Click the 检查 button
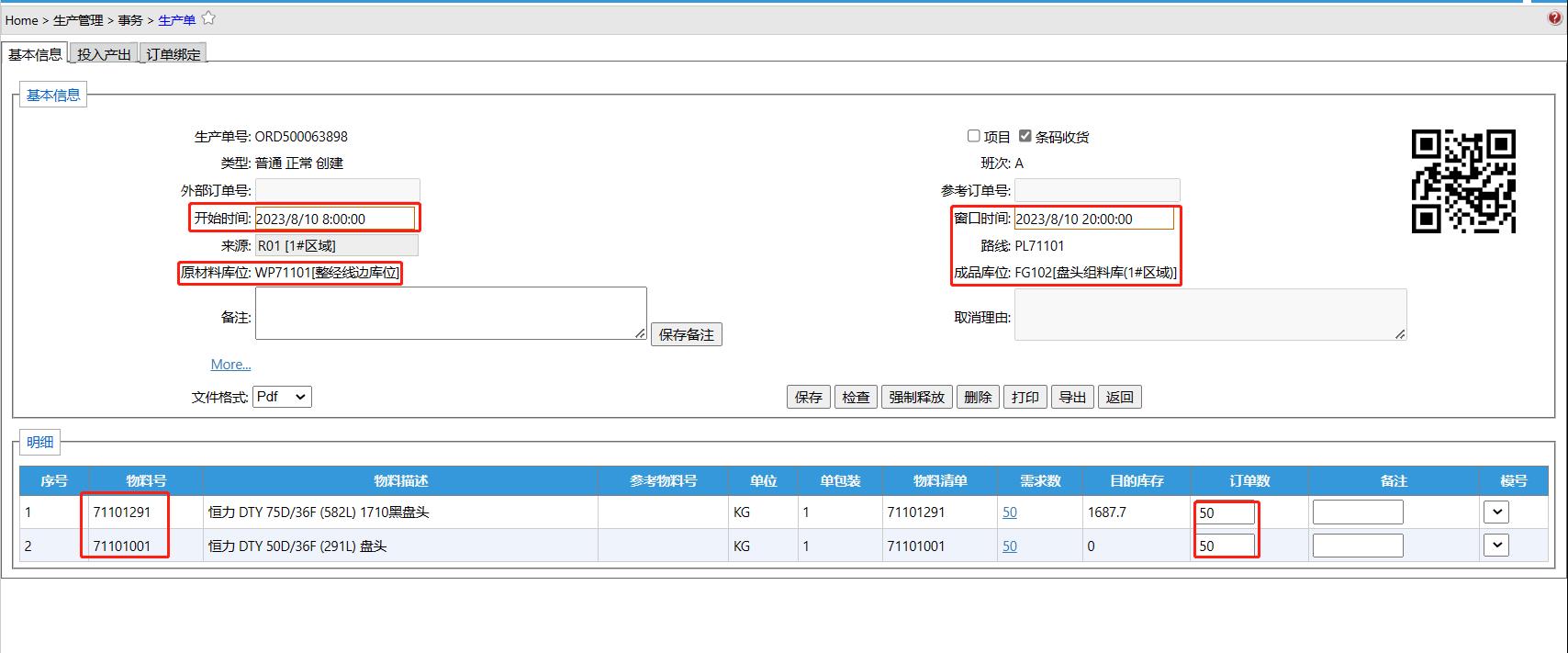Viewport: 1568px width, 653px height. point(856,397)
